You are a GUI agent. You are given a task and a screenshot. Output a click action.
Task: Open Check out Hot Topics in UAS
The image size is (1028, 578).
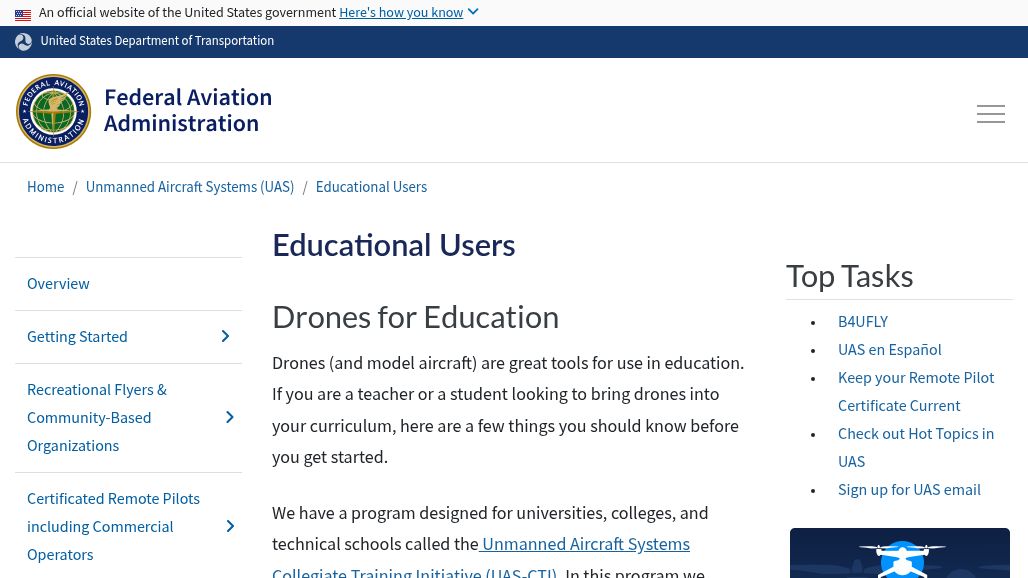coord(915,447)
